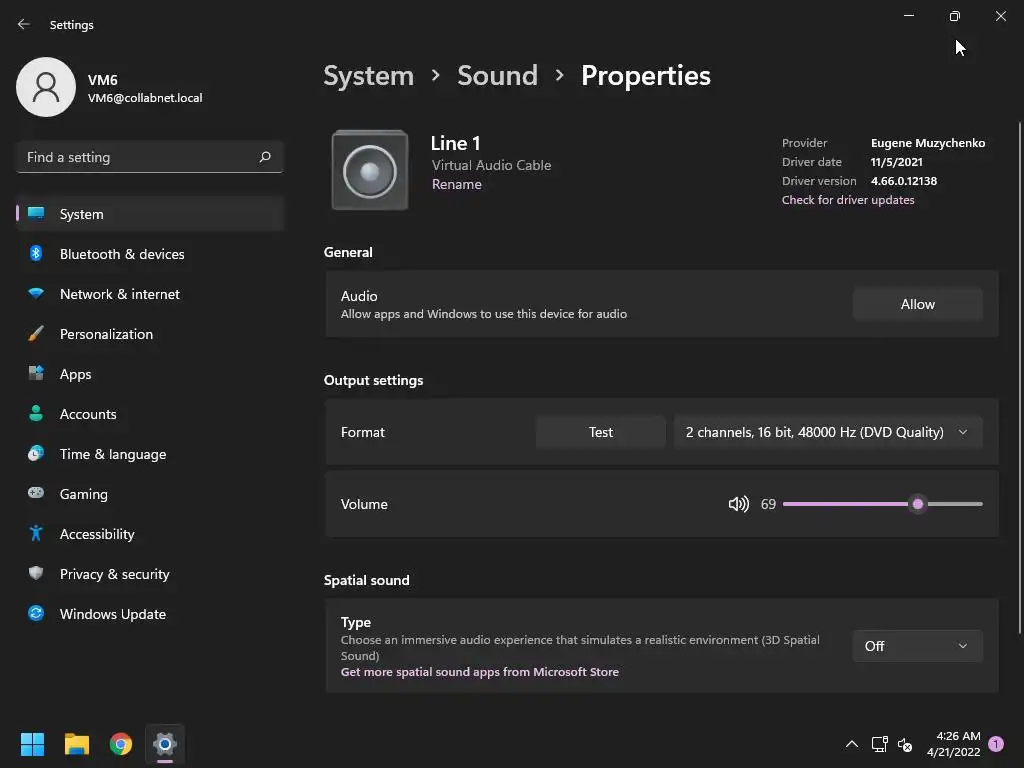Click the Find a setting search box
Screen dimensions: 1024x768
click(140, 157)
